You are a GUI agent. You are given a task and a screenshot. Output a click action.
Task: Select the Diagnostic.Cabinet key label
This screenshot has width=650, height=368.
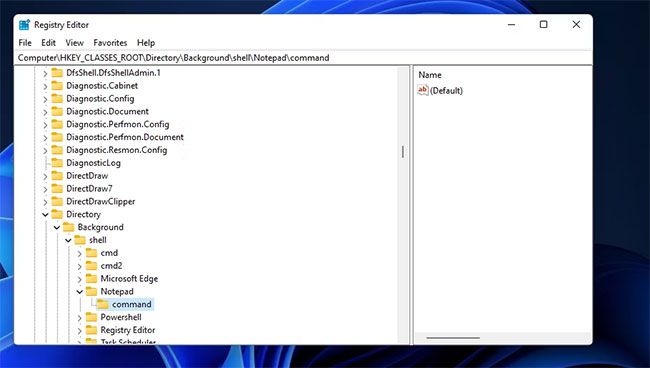point(102,86)
